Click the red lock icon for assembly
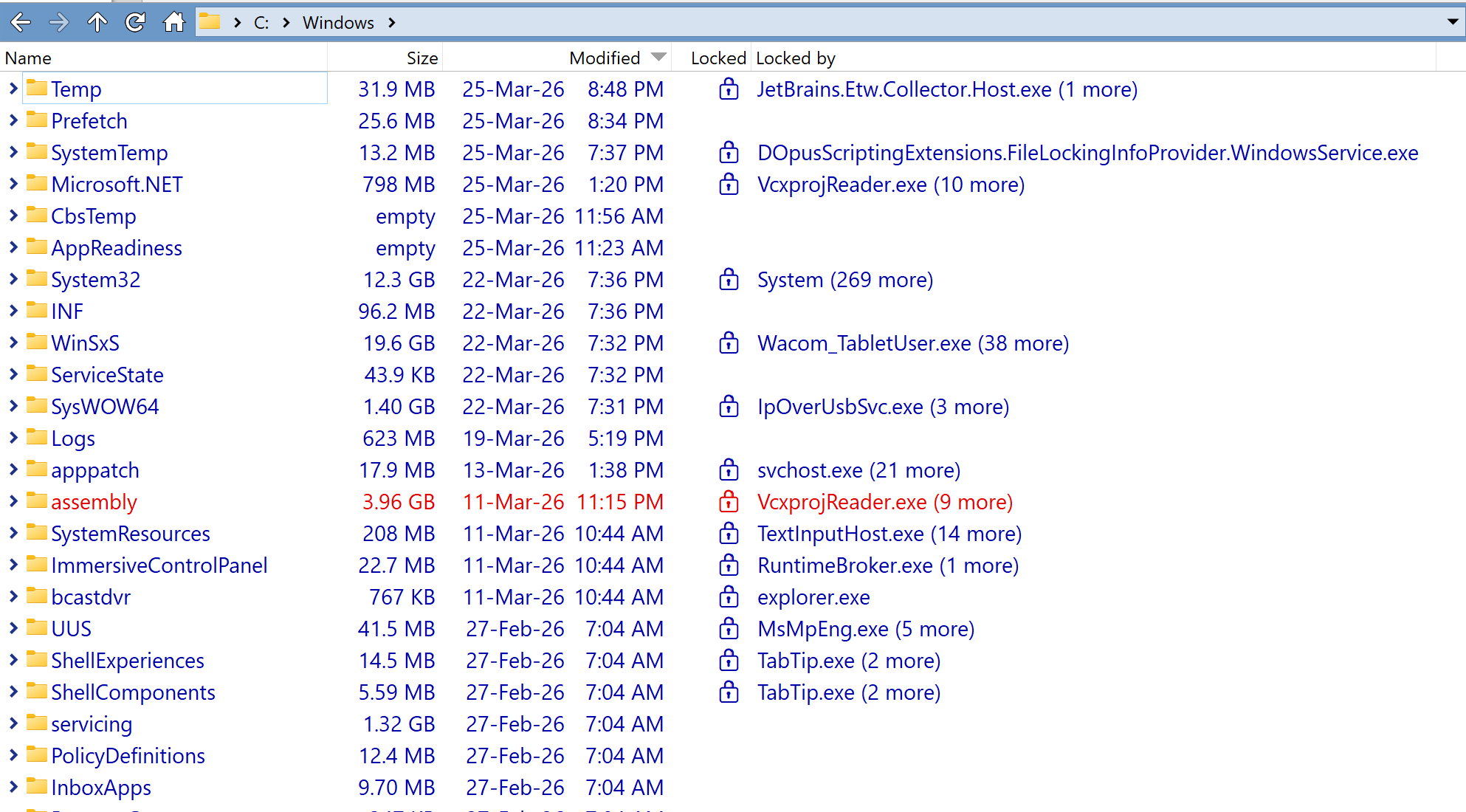The width and height of the screenshot is (1466, 812). pyautogui.click(x=729, y=502)
